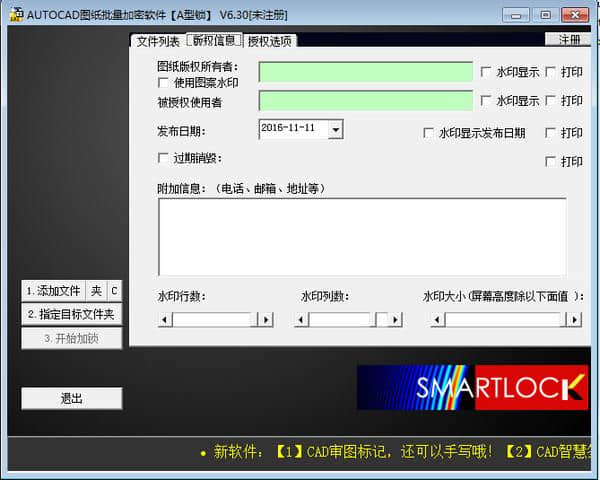The height and width of the screenshot is (480, 600).
Task: Click the 附加信息 text area
Action: click(x=362, y=237)
